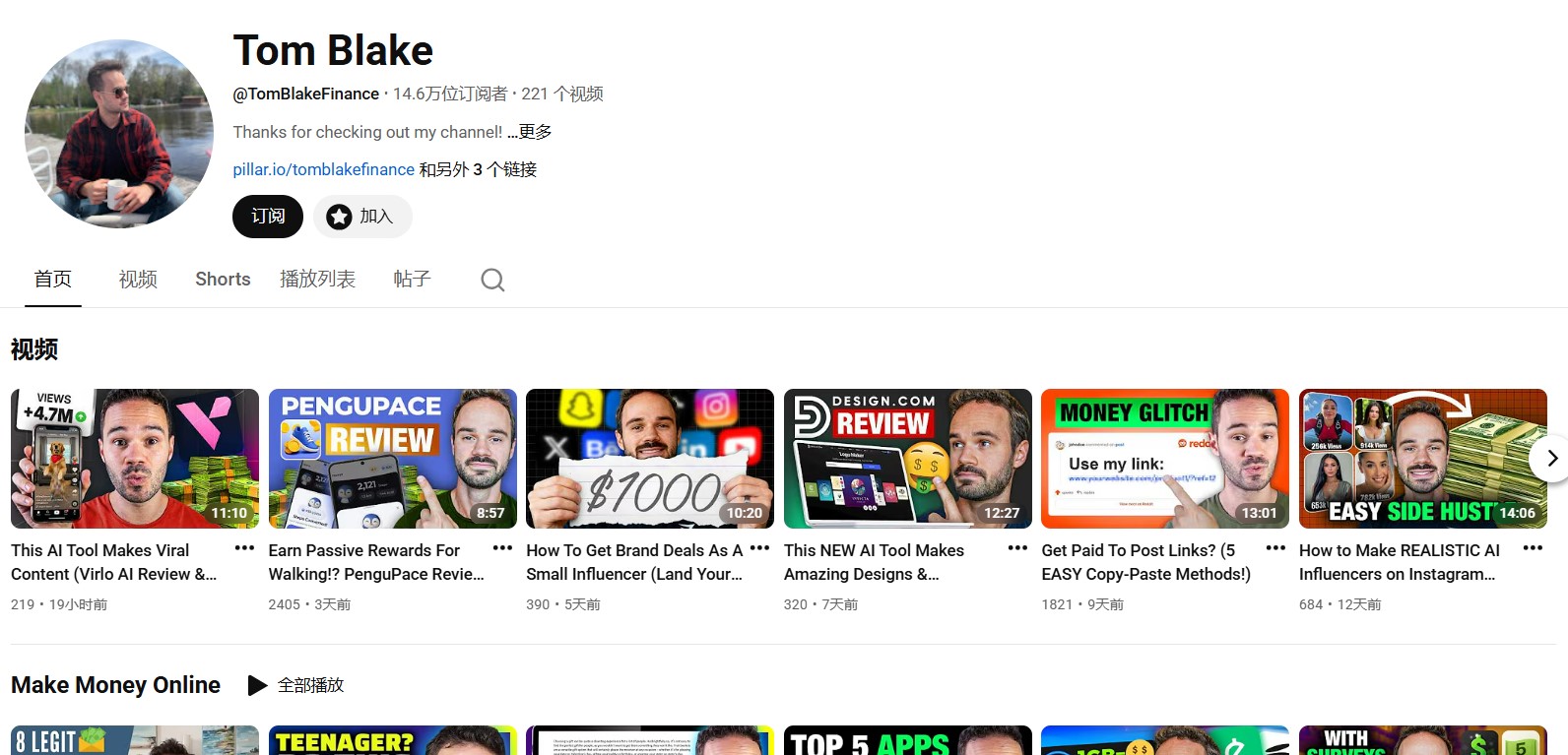Image resolution: width=1568 pixels, height=755 pixels.
Task: Play the $1000 brand deals thumbnail
Action: pyautogui.click(x=650, y=459)
